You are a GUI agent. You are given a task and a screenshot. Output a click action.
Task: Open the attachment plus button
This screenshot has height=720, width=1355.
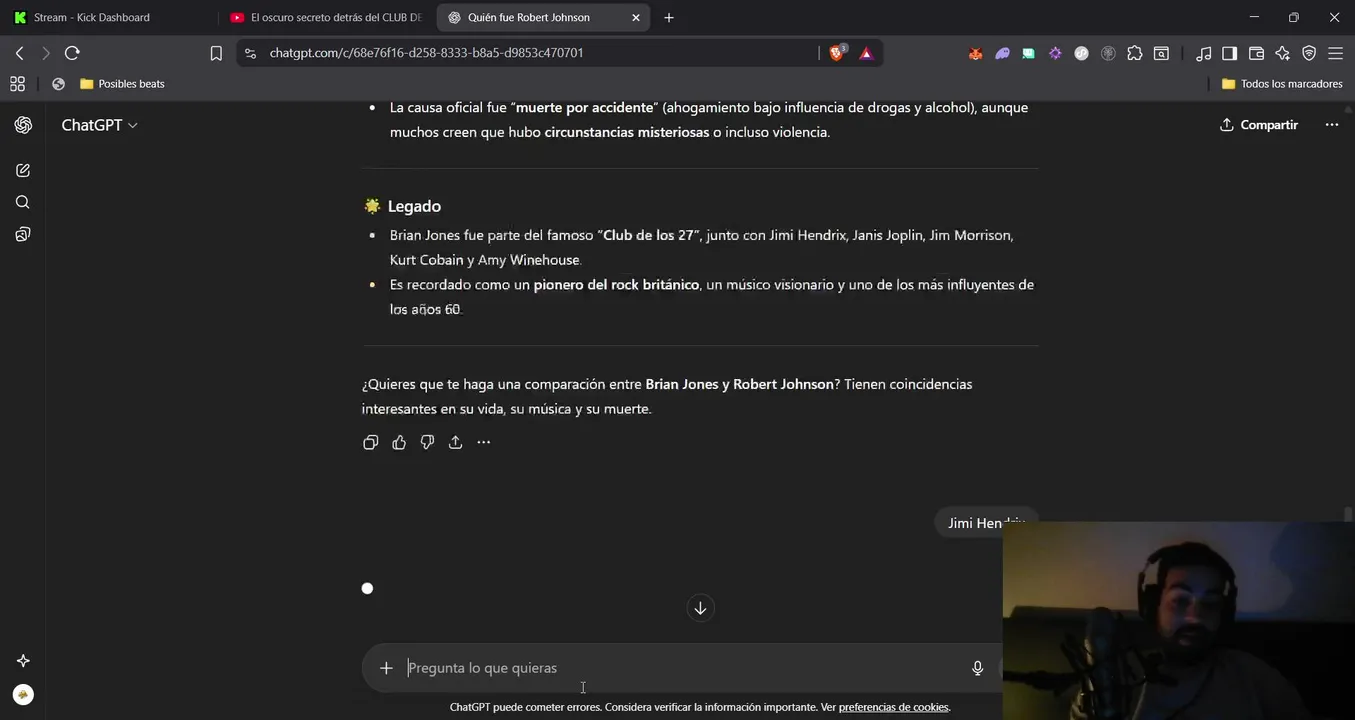(386, 668)
